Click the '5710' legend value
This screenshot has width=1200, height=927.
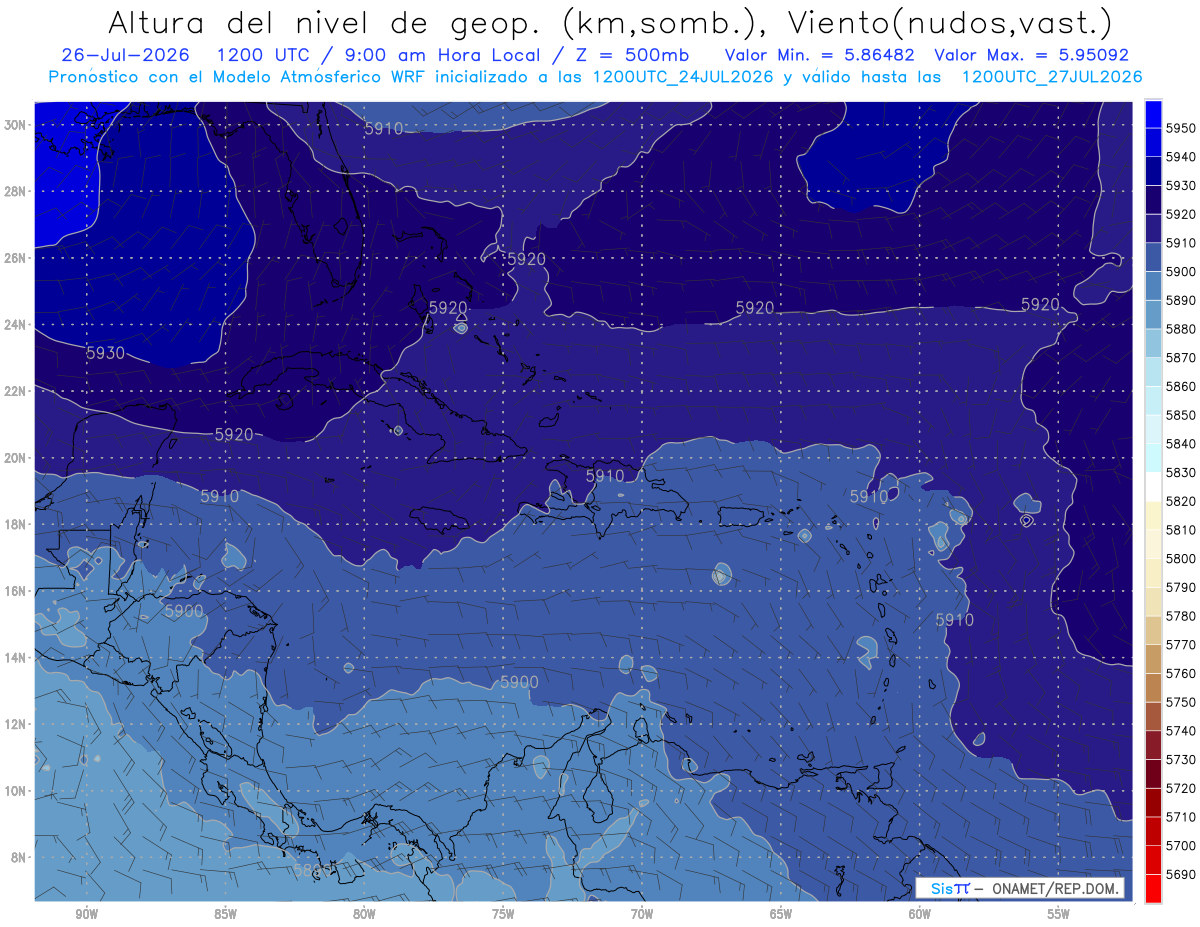tap(1181, 816)
